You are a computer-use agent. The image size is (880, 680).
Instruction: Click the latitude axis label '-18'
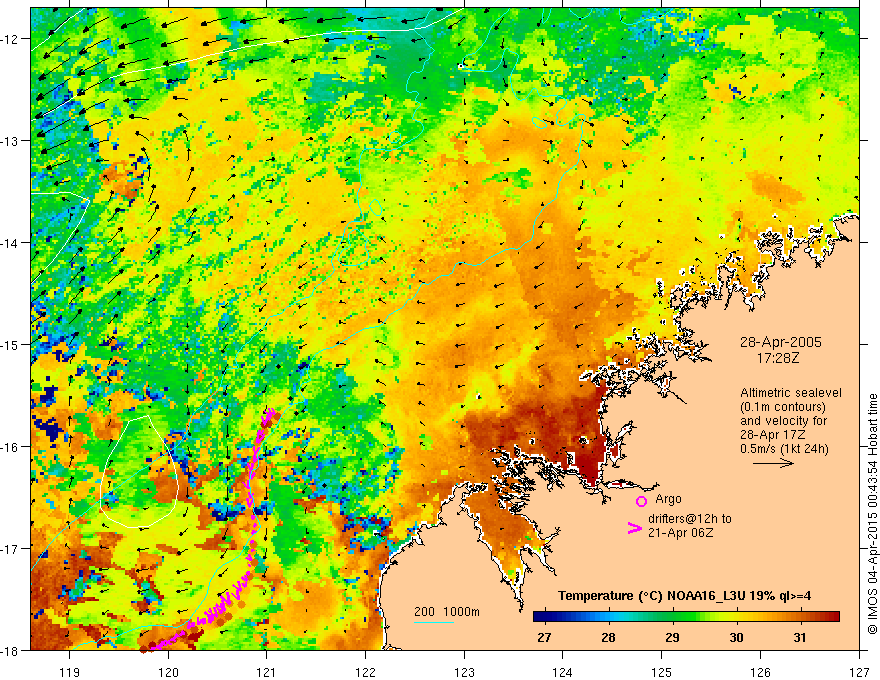(10, 650)
